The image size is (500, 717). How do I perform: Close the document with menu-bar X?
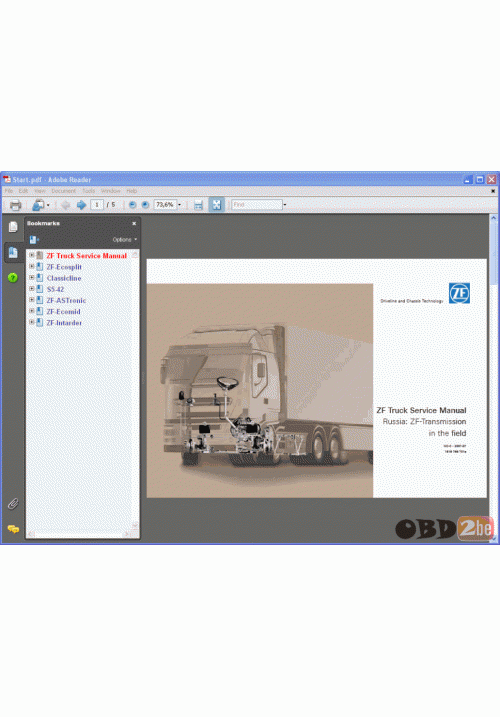pos(493,191)
